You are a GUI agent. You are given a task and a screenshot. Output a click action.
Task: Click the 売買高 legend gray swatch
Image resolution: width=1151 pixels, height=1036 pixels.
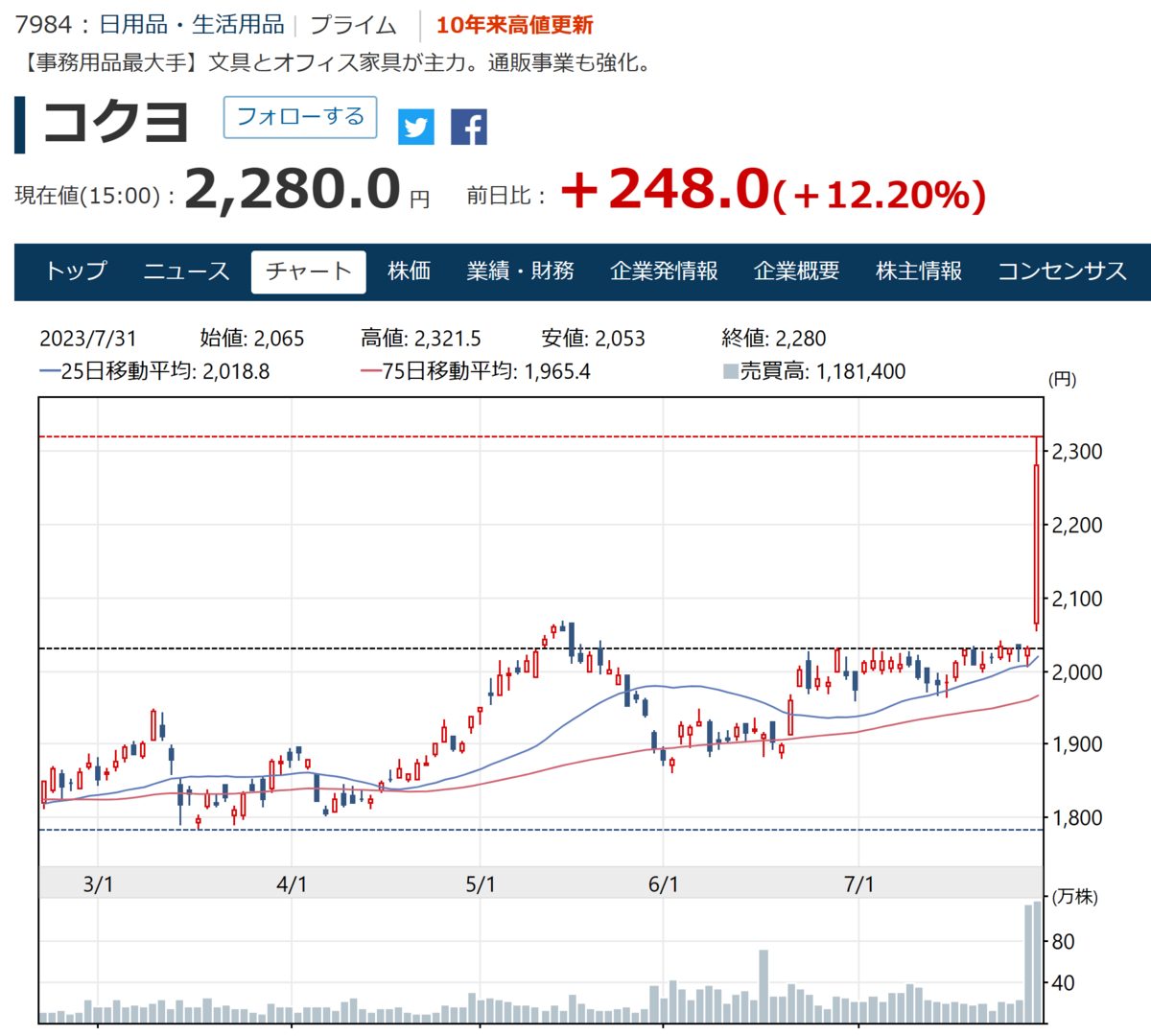click(730, 371)
